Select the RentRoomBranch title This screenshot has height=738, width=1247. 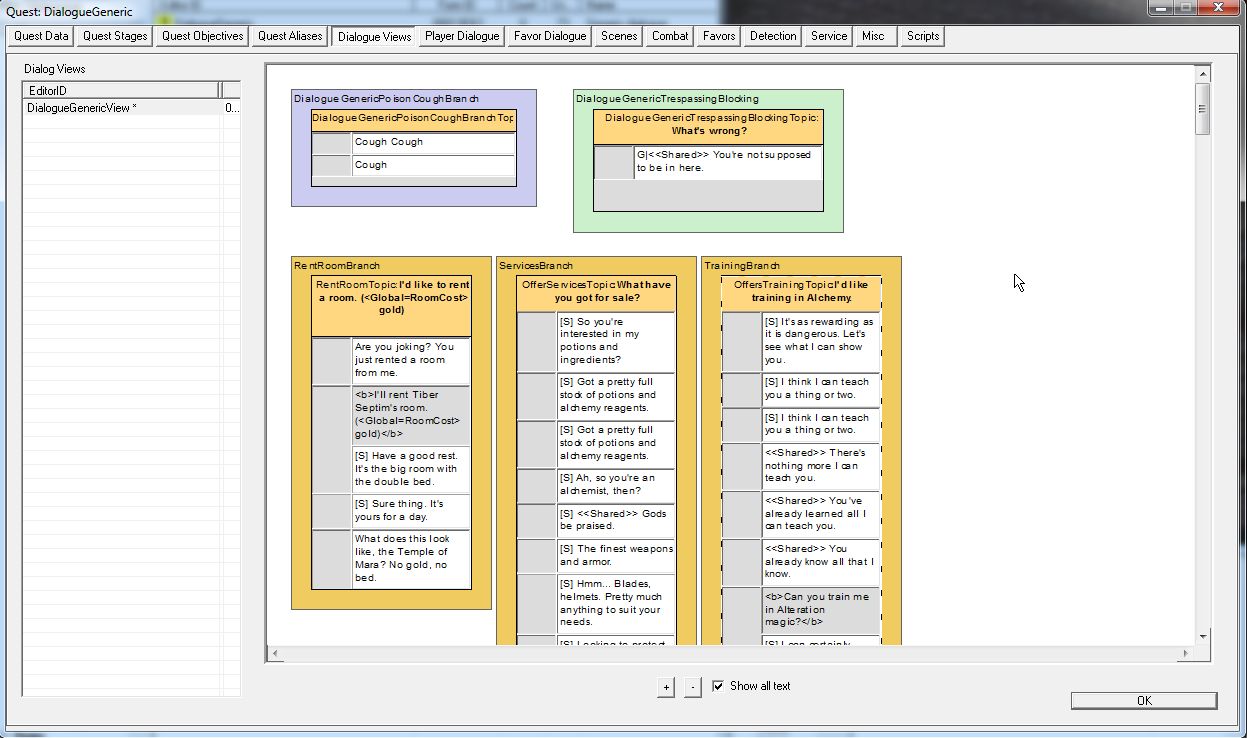(x=337, y=266)
